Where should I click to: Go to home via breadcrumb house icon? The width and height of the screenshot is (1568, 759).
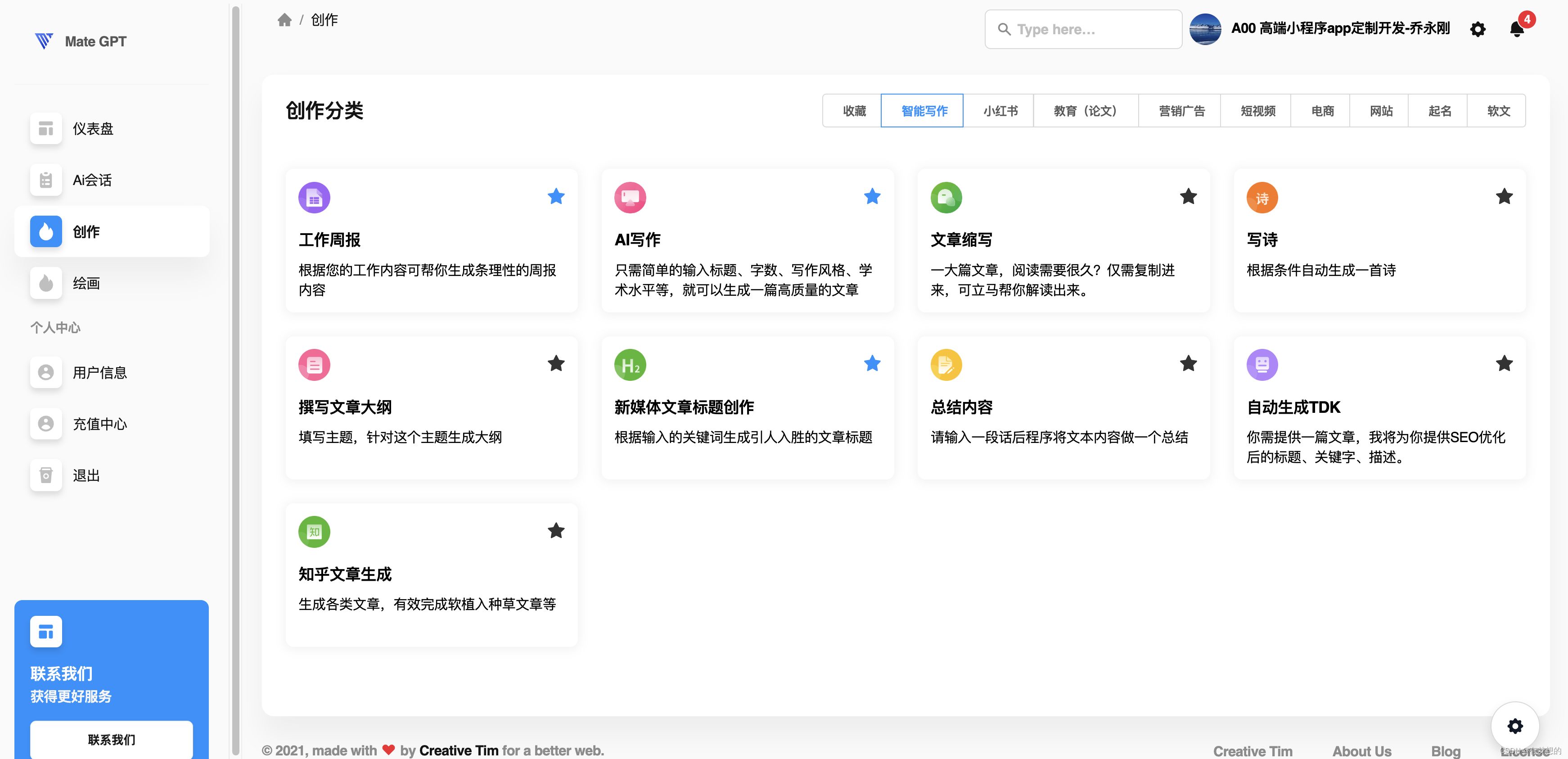(284, 20)
